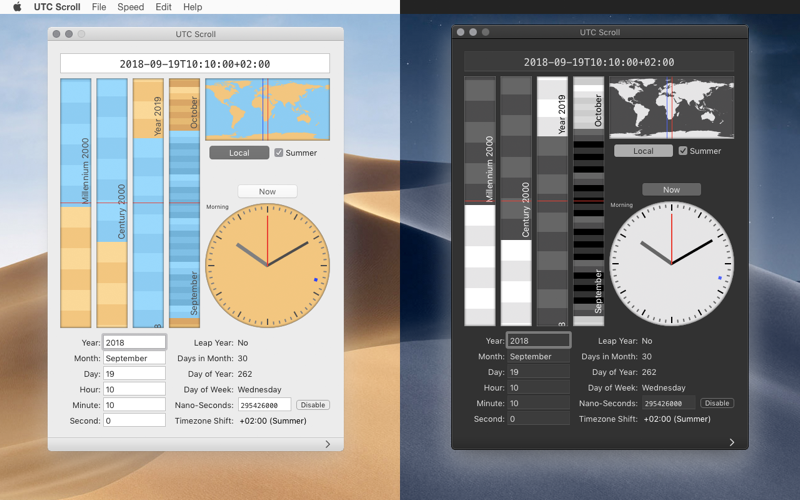This screenshot has width=800, height=500.
Task: Click Now button in light window
Action: [267, 191]
